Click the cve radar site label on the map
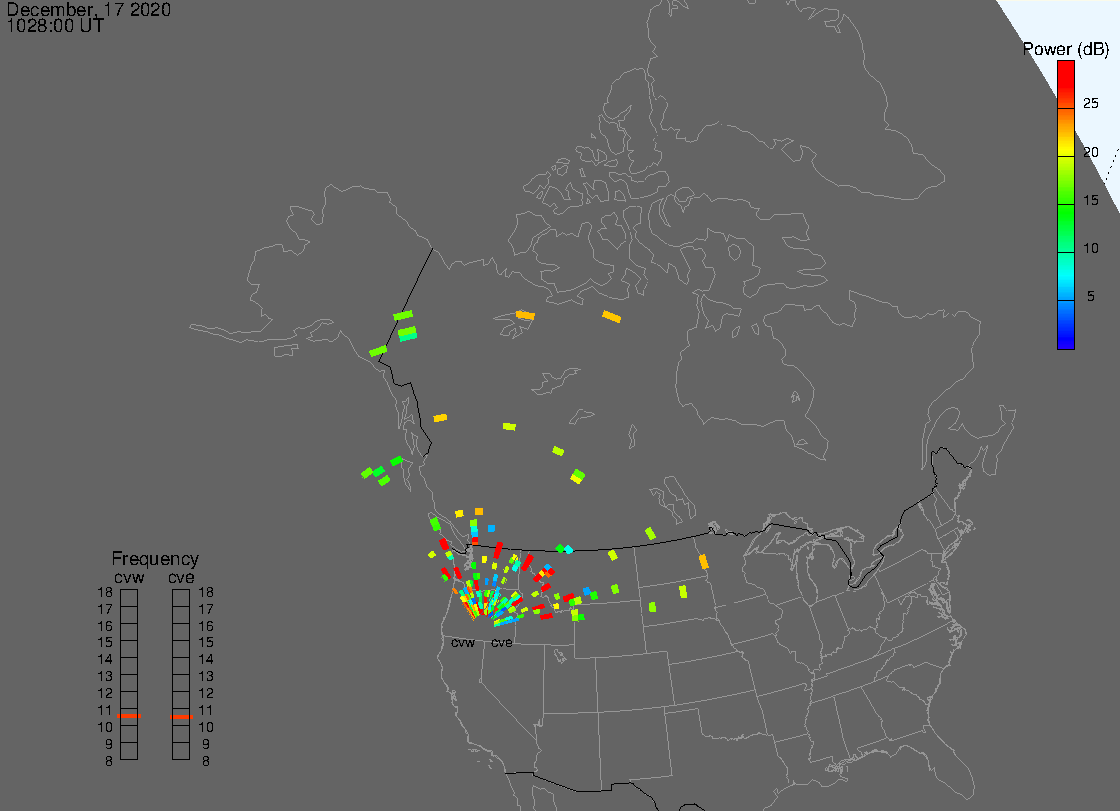This screenshot has height=811, width=1120. 501,643
